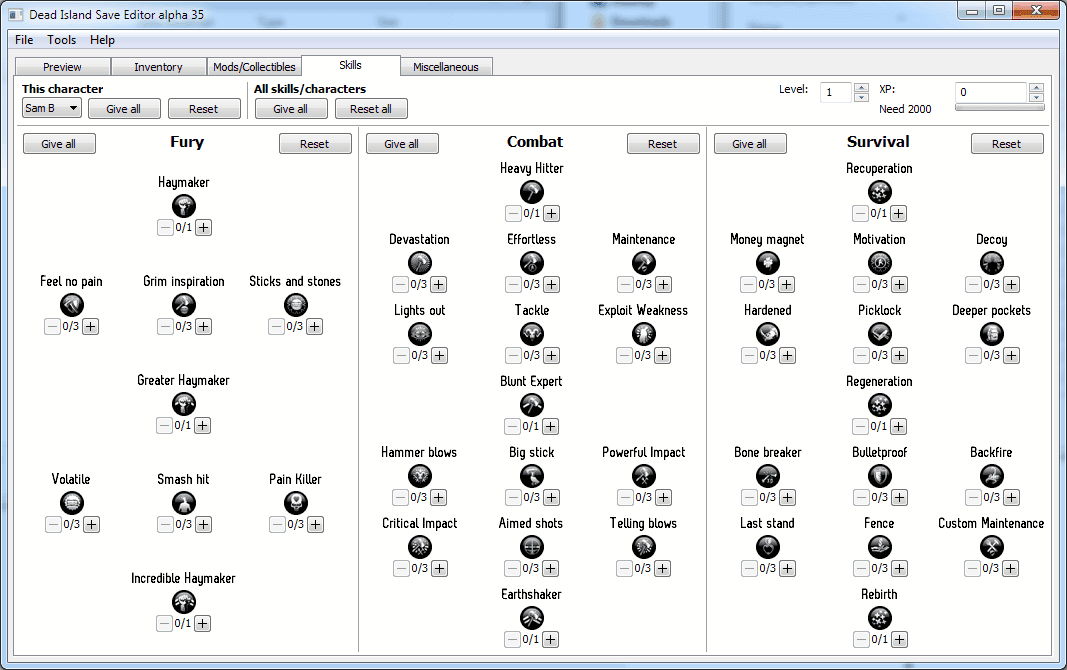Image resolution: width=1067 pixels, height=670 pixels.
Task: Open the Tools menu
Action: pos(62,40)
